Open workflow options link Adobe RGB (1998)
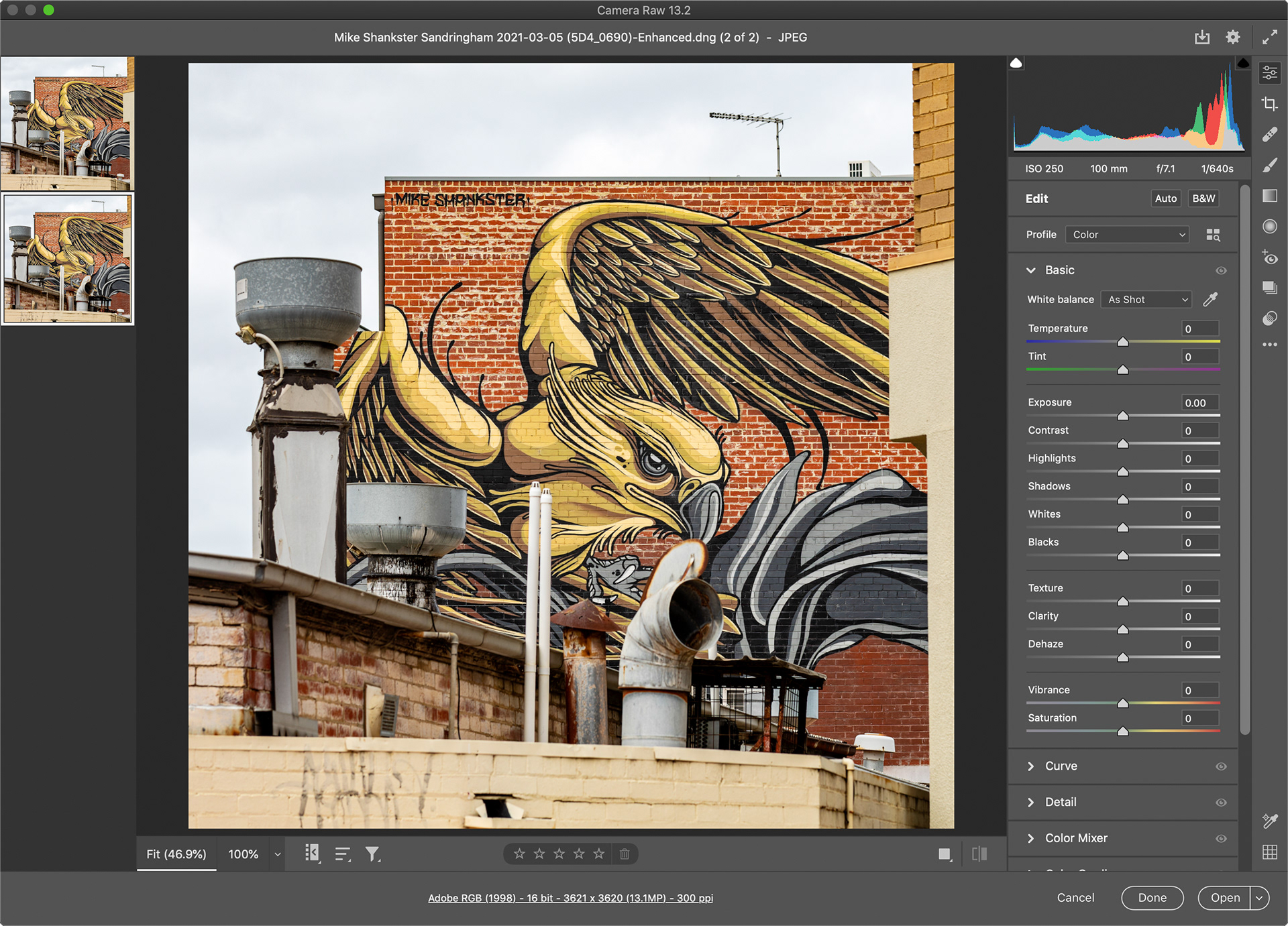 tap(570, 898)
